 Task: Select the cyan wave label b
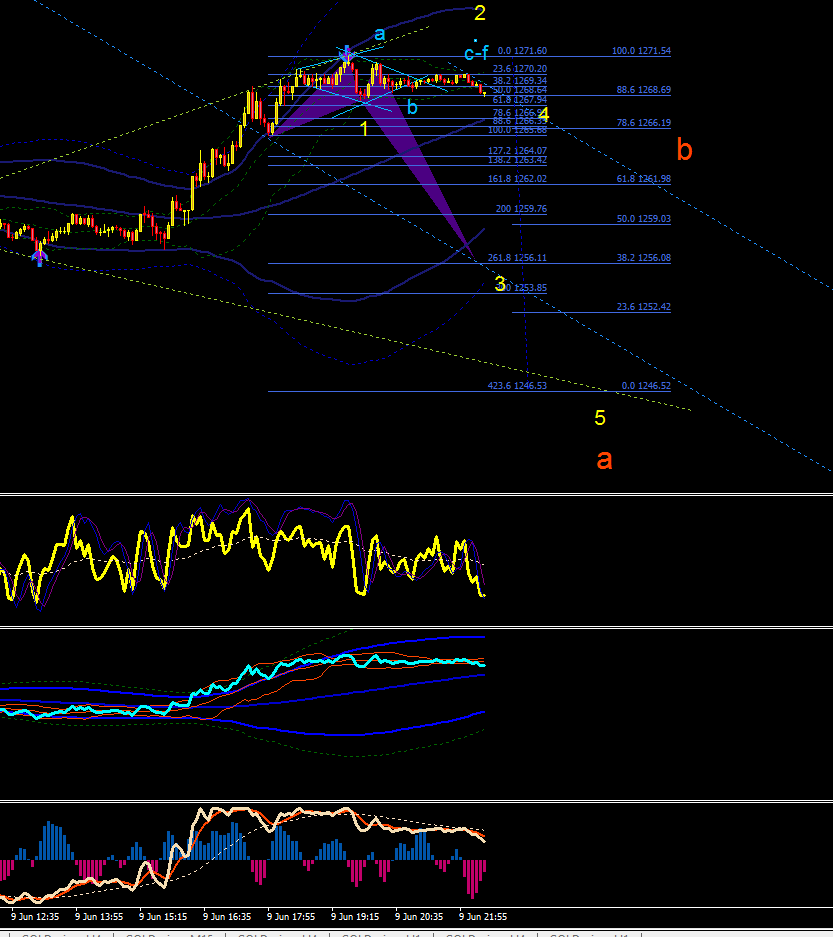(x=412, y=108)
